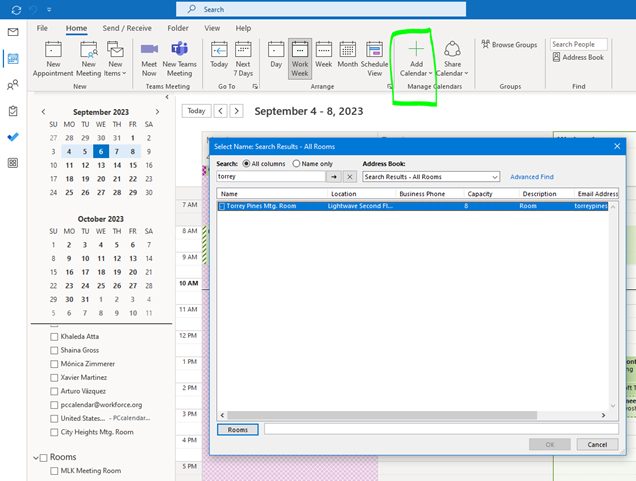
Task: Switch to Month calendar view
Action: coord(347,50)
